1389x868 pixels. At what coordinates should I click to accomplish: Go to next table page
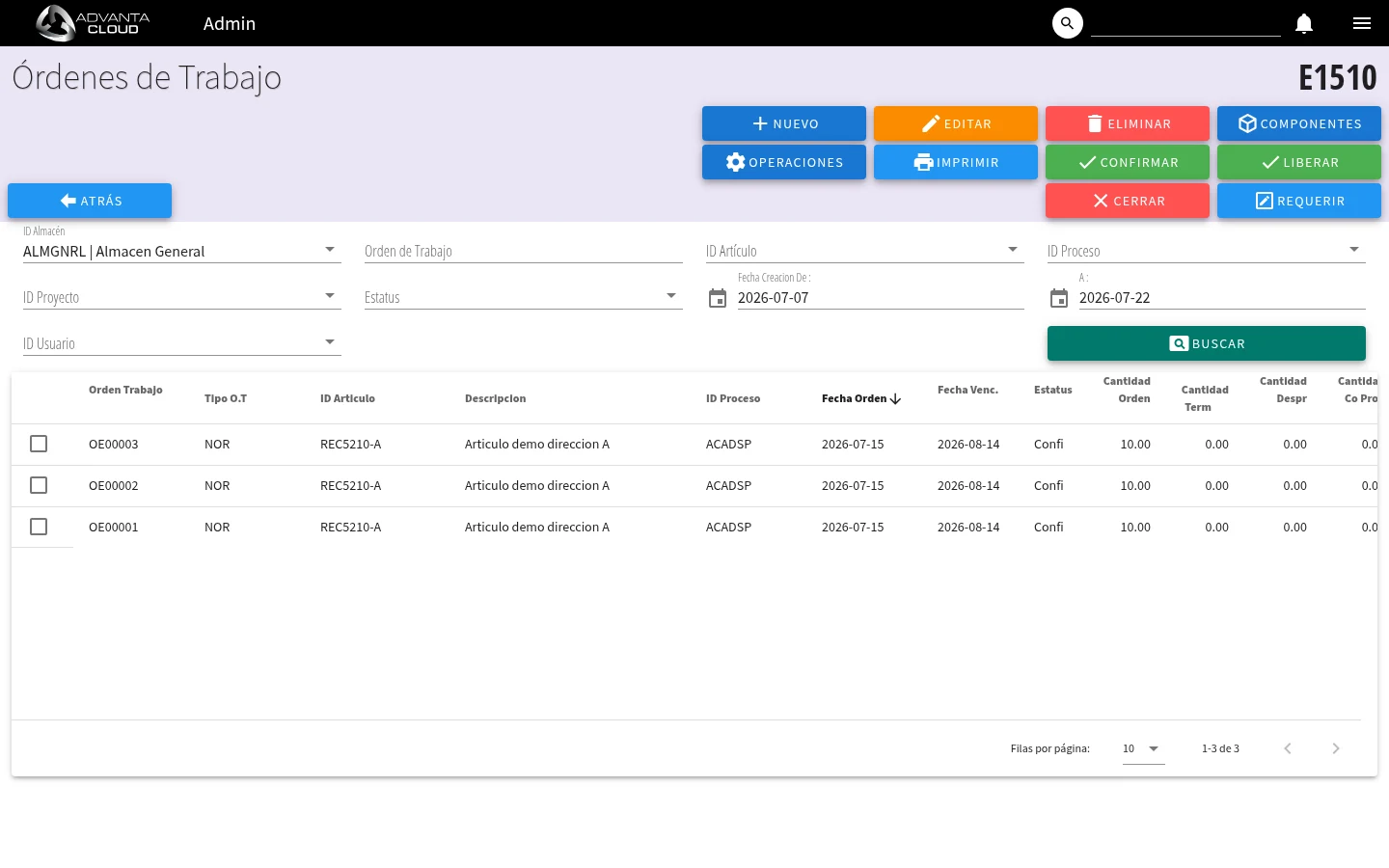pos(1336,748)
